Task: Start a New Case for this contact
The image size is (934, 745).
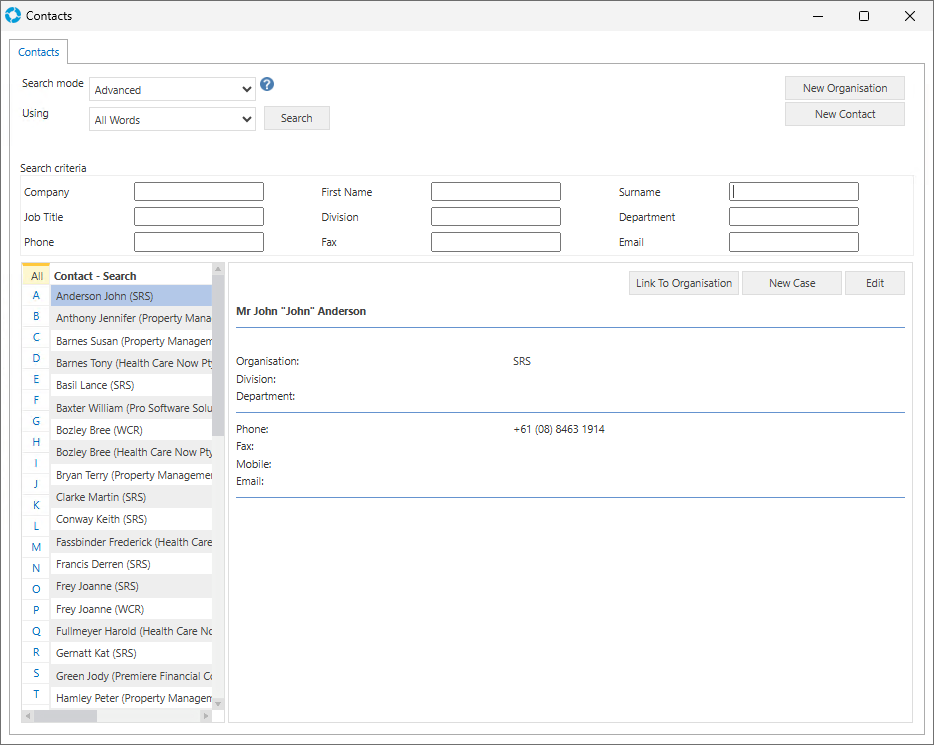Action: (x=791, y=283)
